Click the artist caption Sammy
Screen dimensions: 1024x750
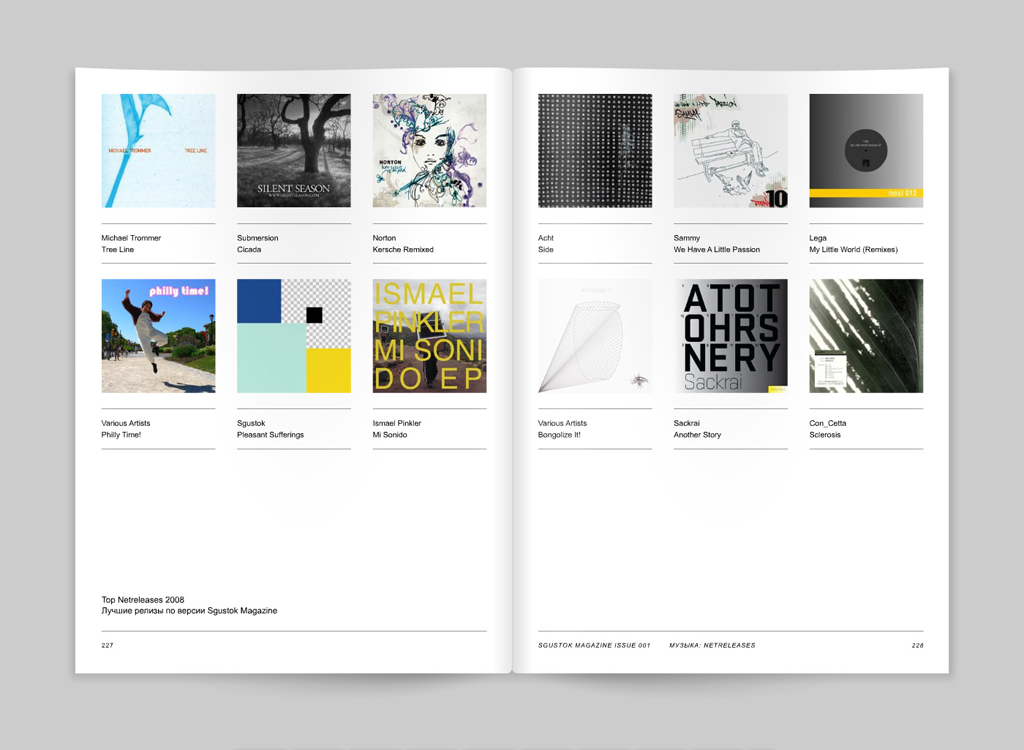(x=687, y=238)
